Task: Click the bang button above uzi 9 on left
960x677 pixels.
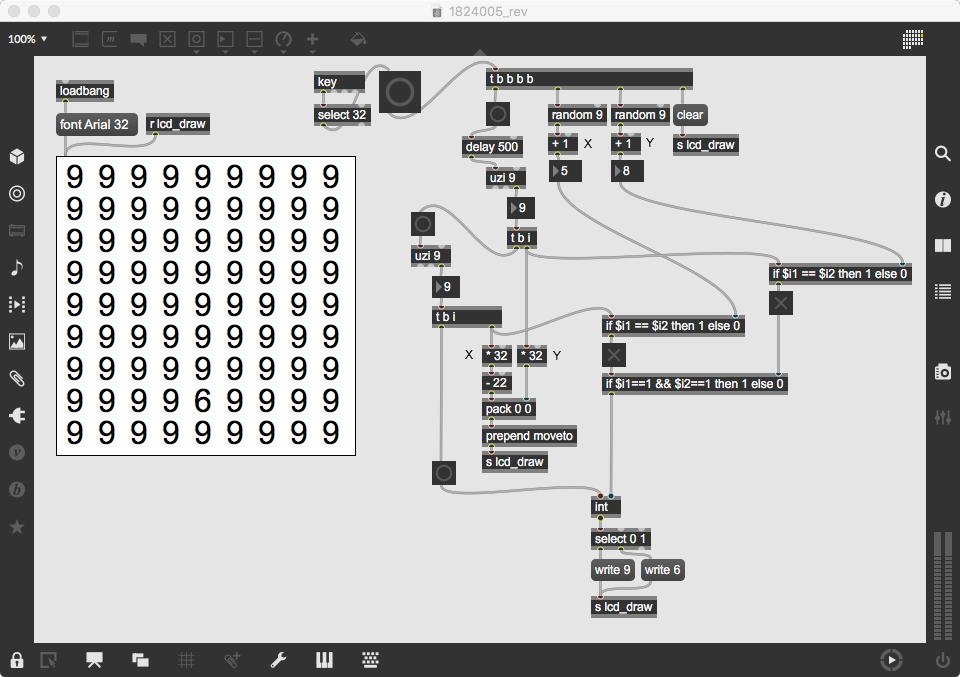Action: pyautogui.click(x=423, y=223)
